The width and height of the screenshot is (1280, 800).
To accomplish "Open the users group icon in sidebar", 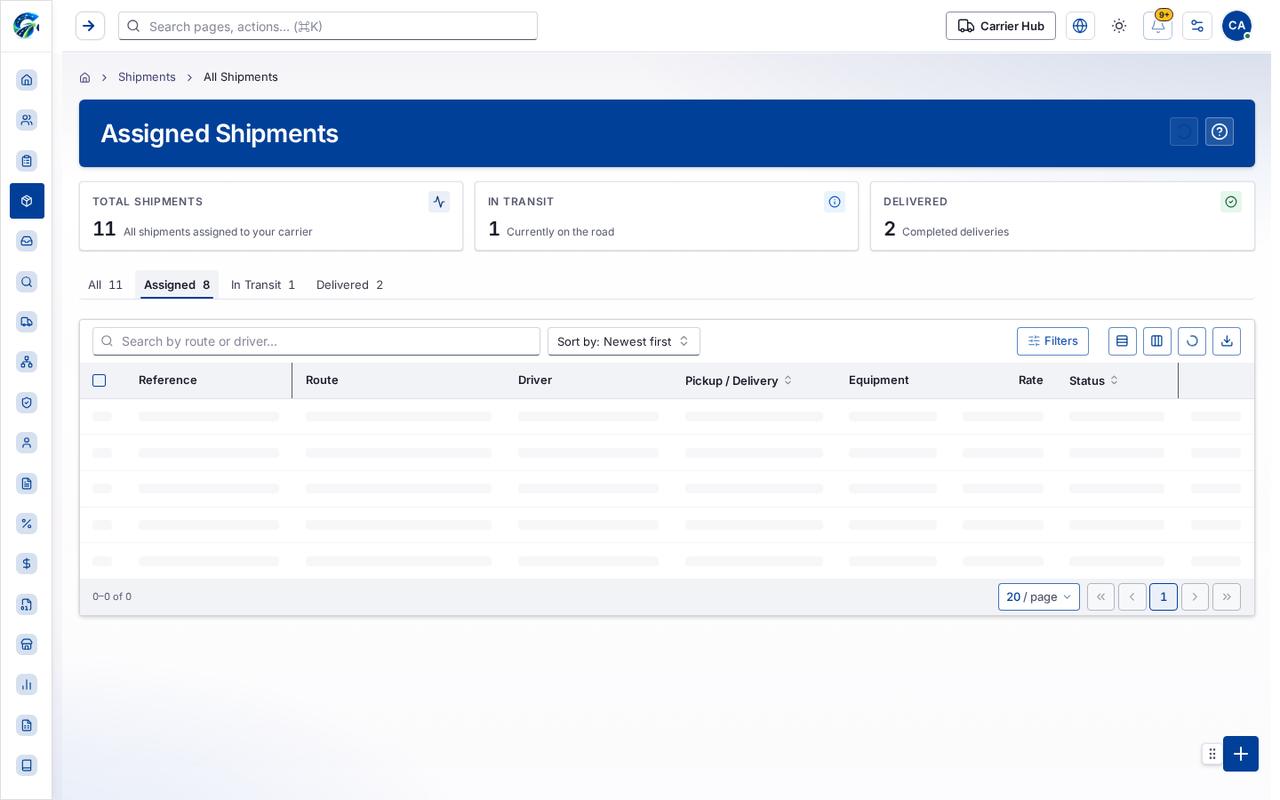I will [27, 120].
